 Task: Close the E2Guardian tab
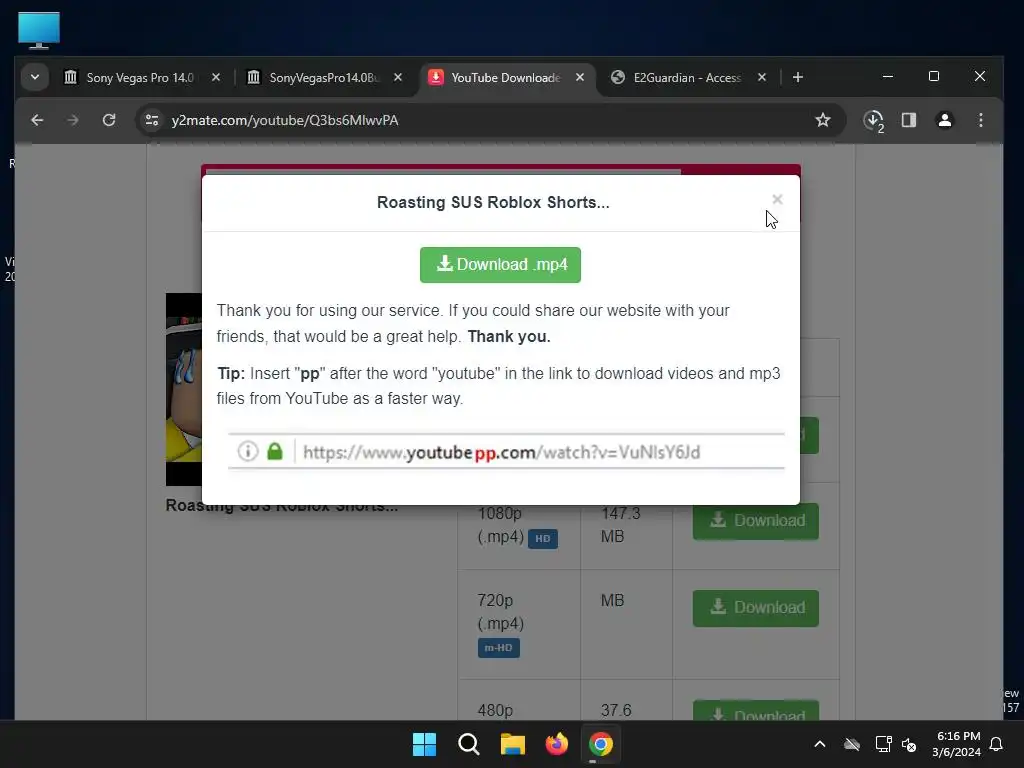[761, 77]
